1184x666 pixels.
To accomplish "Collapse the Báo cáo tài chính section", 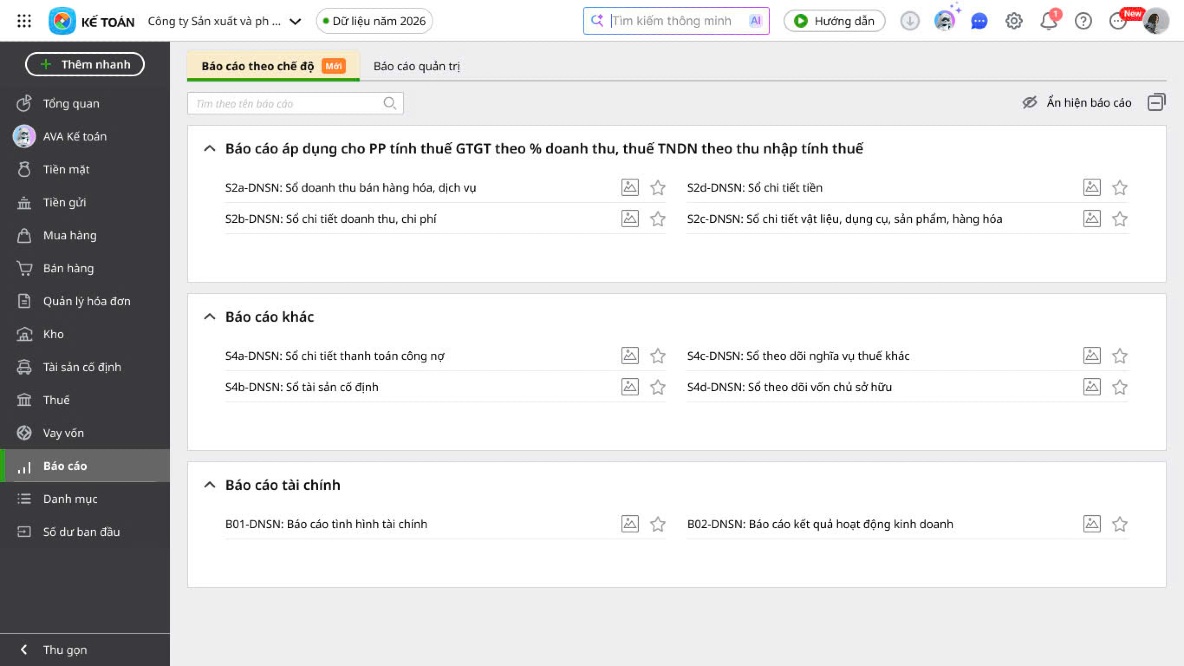I will 209,485.
